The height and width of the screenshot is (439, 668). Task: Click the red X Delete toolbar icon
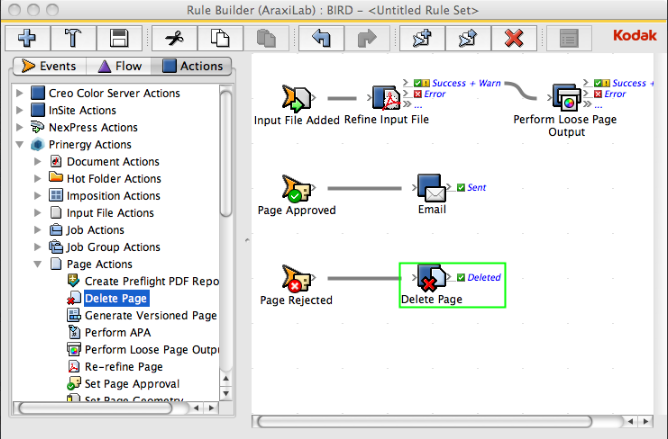[514, 39]
